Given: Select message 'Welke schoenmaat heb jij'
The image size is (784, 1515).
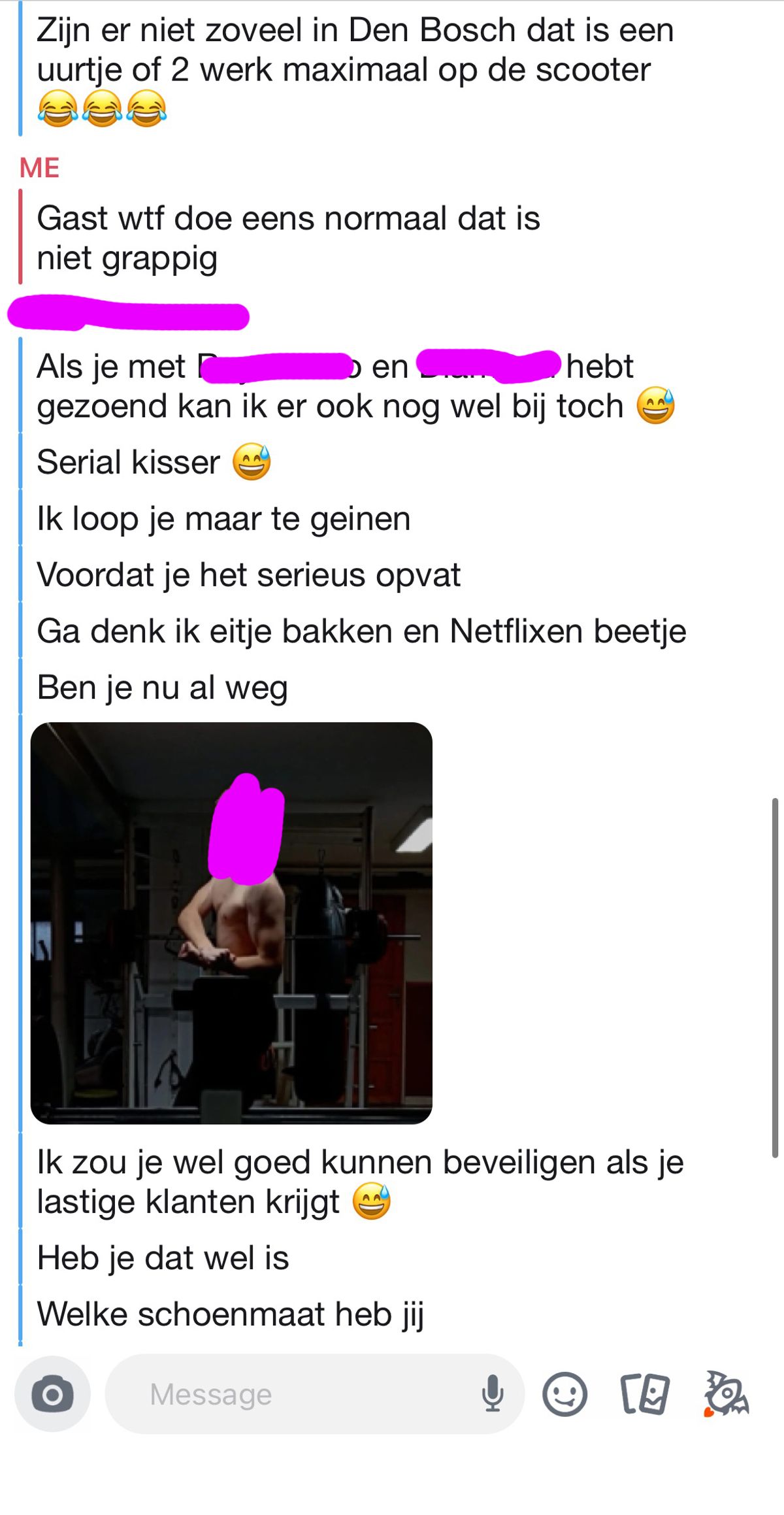Looking at the screenshot, I should (231, 1314).
